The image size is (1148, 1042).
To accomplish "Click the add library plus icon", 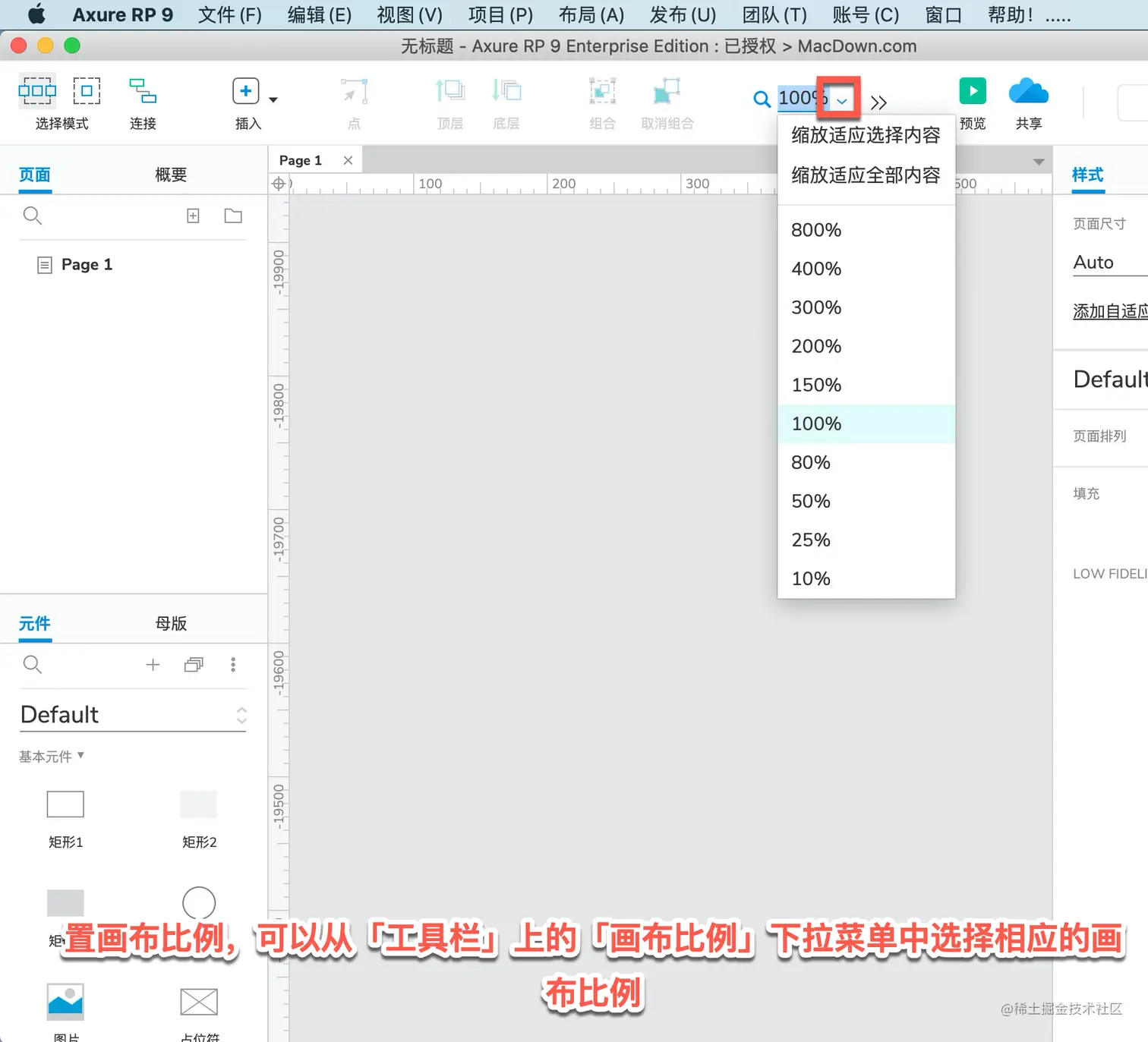I will pos(153,665).
